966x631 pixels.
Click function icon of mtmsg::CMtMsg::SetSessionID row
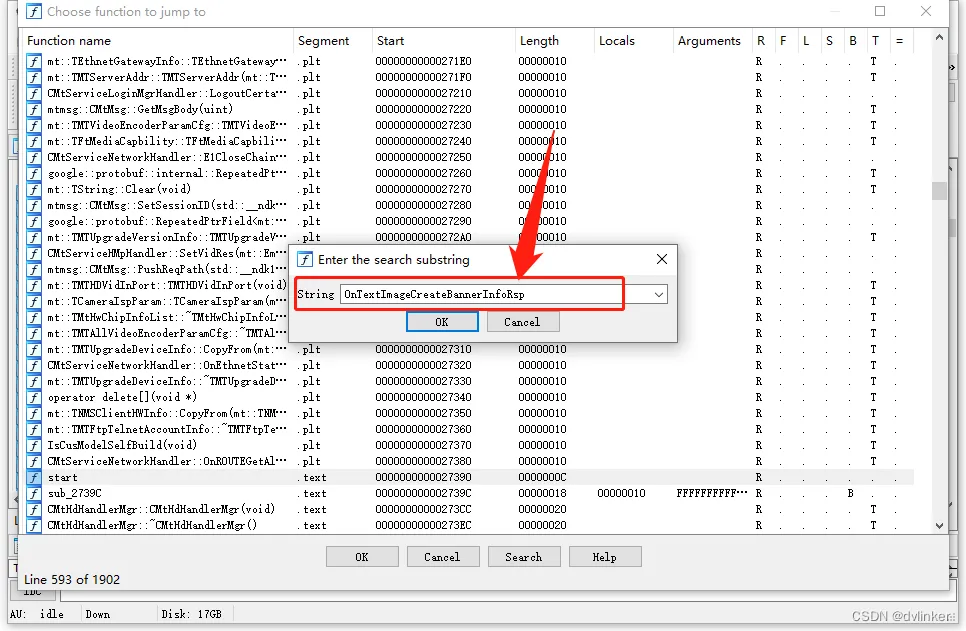click(x=34, y=206)
